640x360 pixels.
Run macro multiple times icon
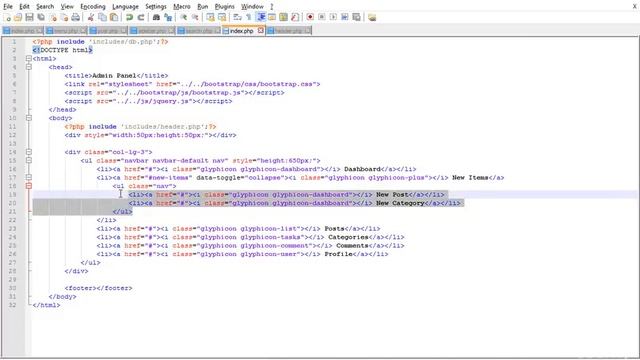[344, 17]
